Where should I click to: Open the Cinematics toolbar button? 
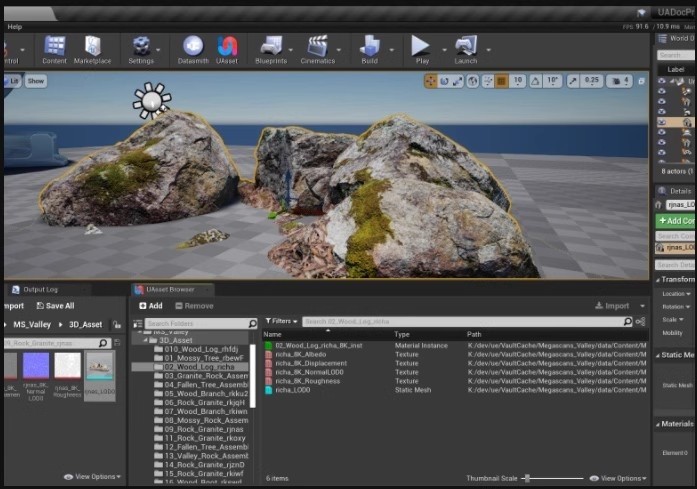point(317,50)
